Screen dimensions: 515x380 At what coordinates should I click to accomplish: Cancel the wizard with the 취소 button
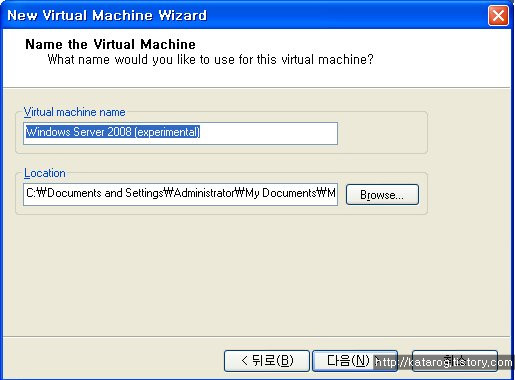click(455, 361)
